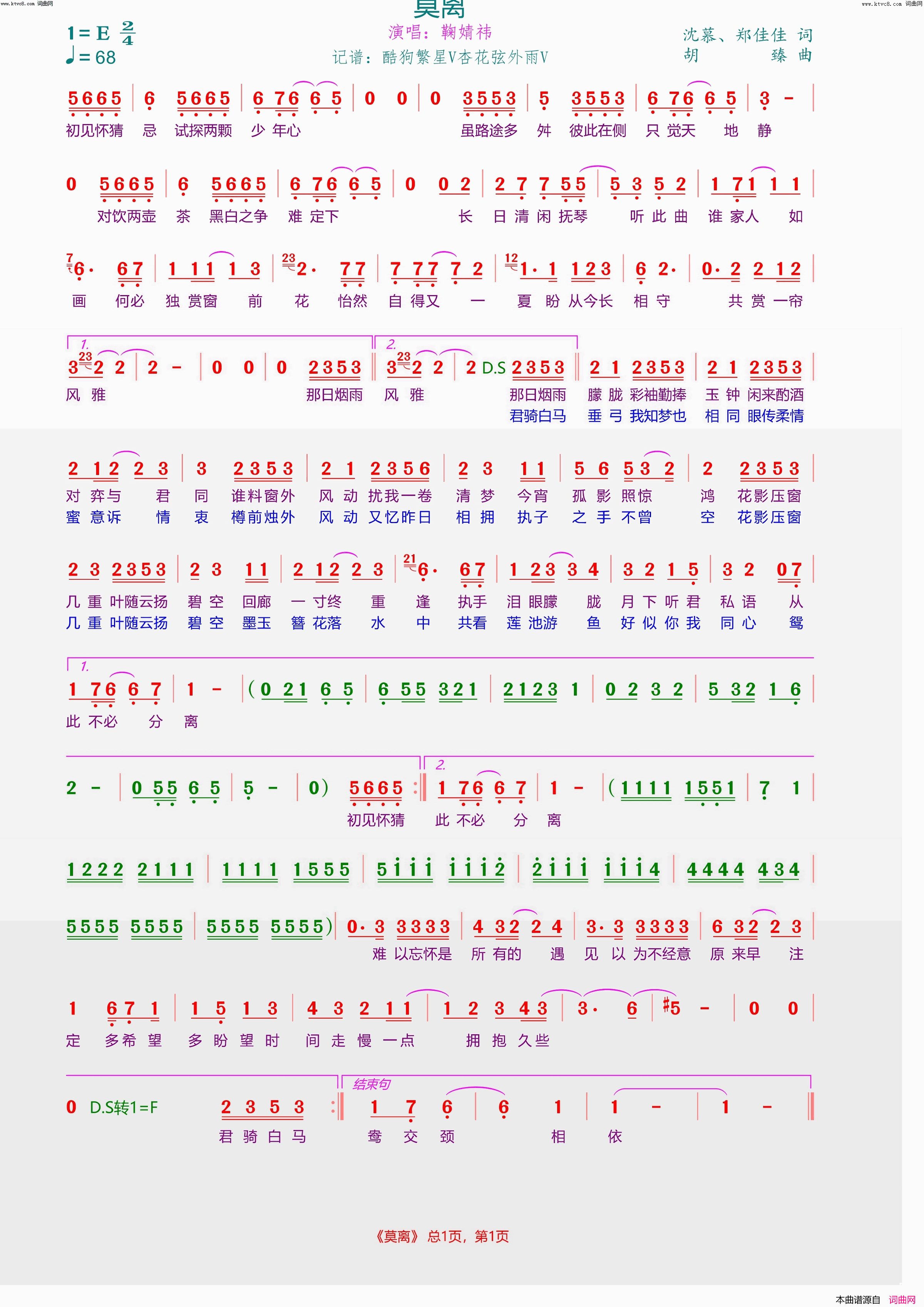Click the blue lyric '墨玉'
The image size is (924, 1307).
(x=257, y=623)
